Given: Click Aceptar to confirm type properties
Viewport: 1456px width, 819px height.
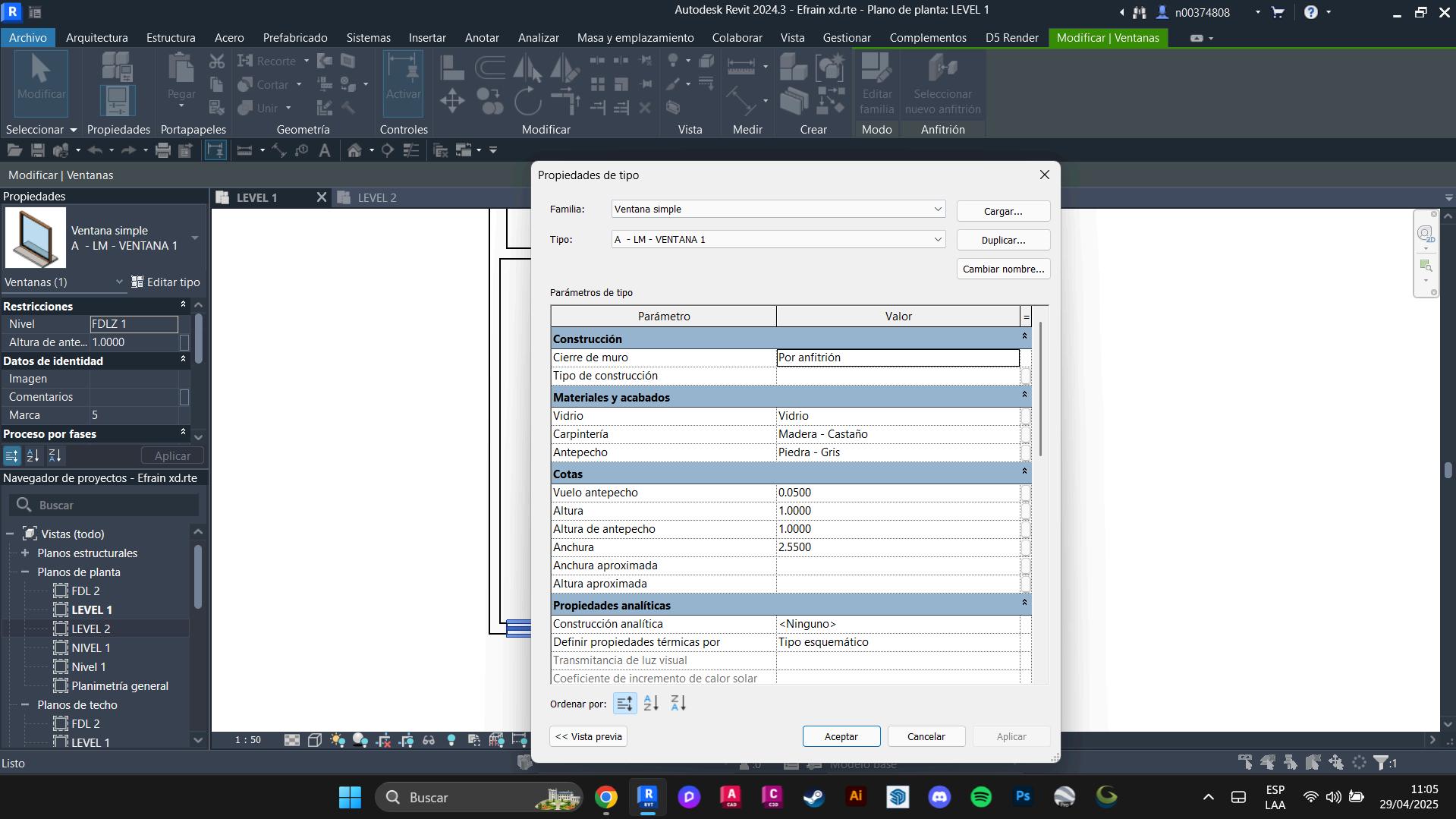Looking at the screenshot, I should (x=841, y=736).
